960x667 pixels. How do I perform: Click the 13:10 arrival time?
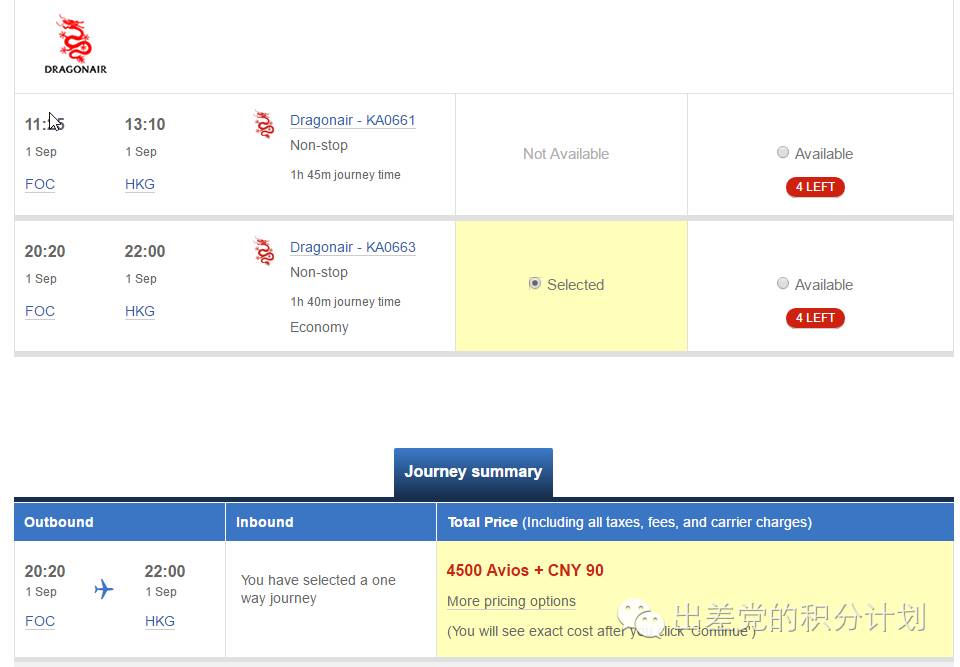coord(145,124)
